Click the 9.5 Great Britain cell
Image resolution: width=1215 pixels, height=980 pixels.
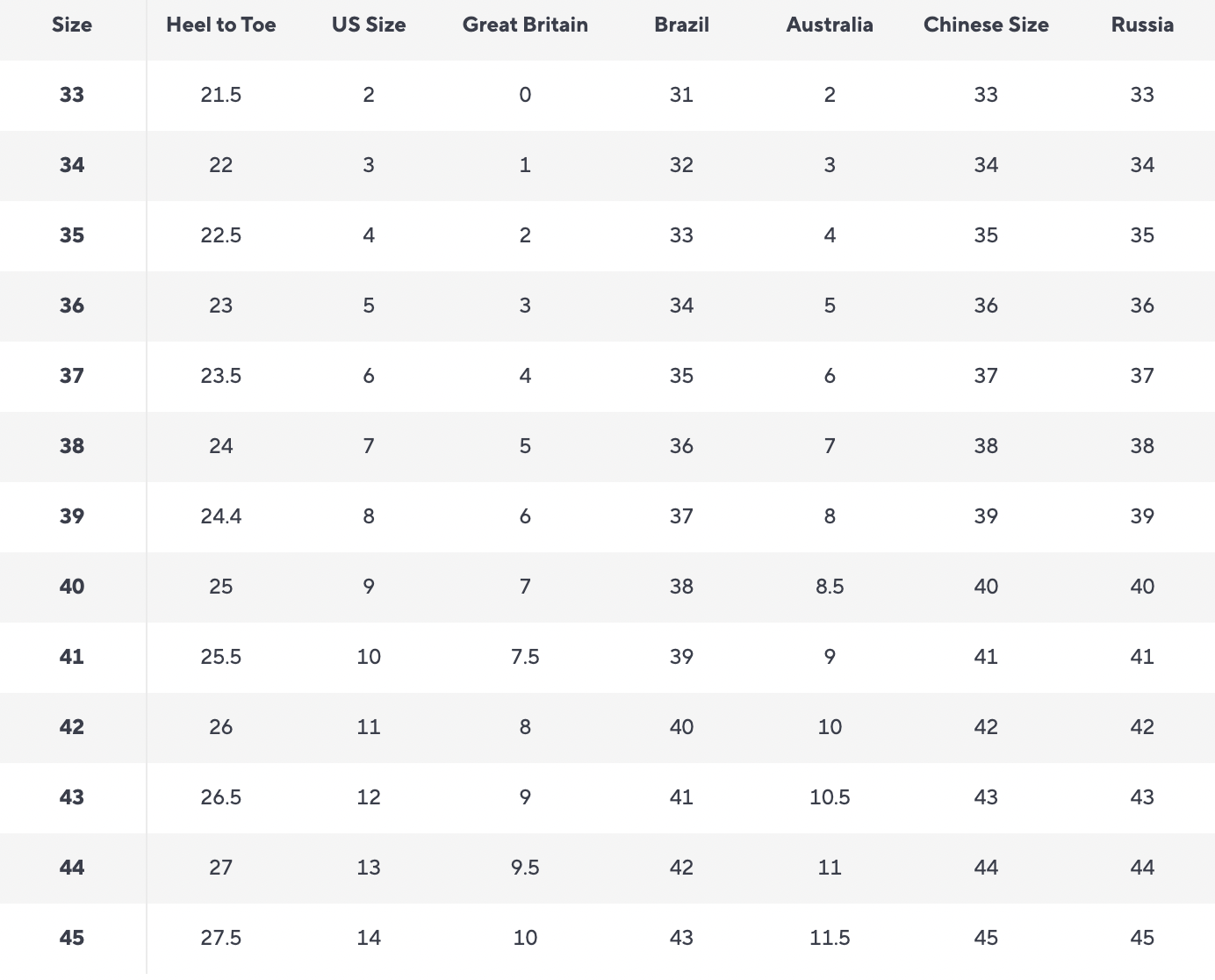[x=525, y=868]
